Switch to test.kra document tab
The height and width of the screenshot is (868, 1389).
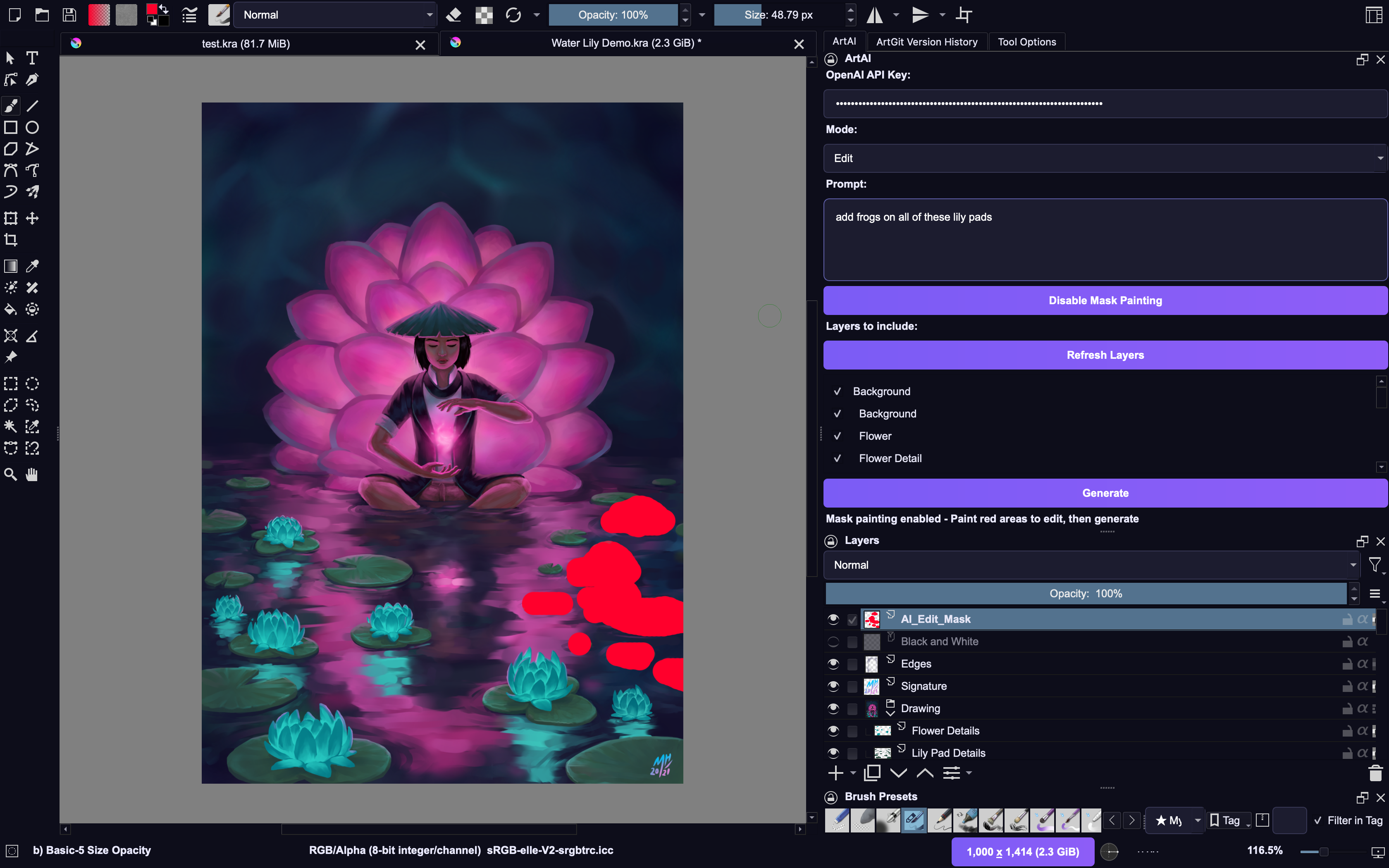[246, 44]
